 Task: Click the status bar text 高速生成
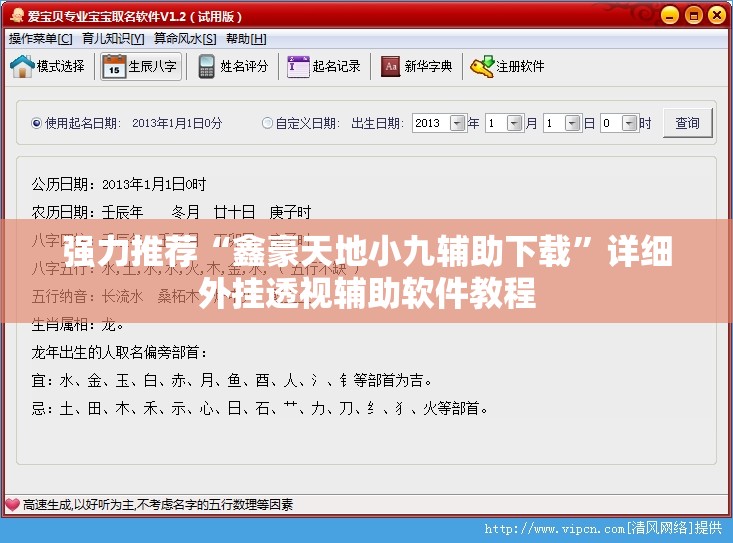pyautogui.click(x=158, y=505)
